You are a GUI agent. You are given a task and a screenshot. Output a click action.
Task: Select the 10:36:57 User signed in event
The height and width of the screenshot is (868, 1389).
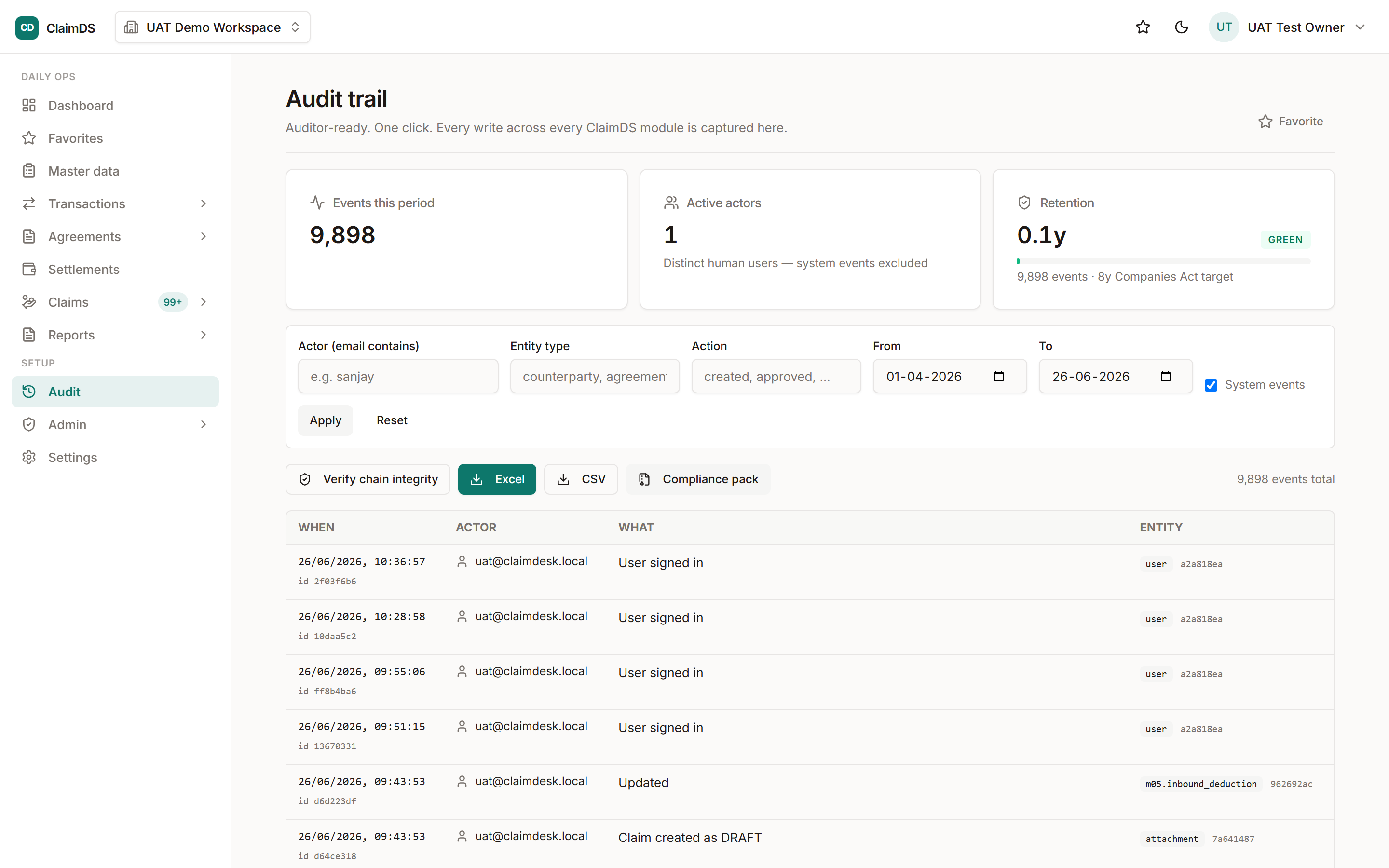coord(810,571)
